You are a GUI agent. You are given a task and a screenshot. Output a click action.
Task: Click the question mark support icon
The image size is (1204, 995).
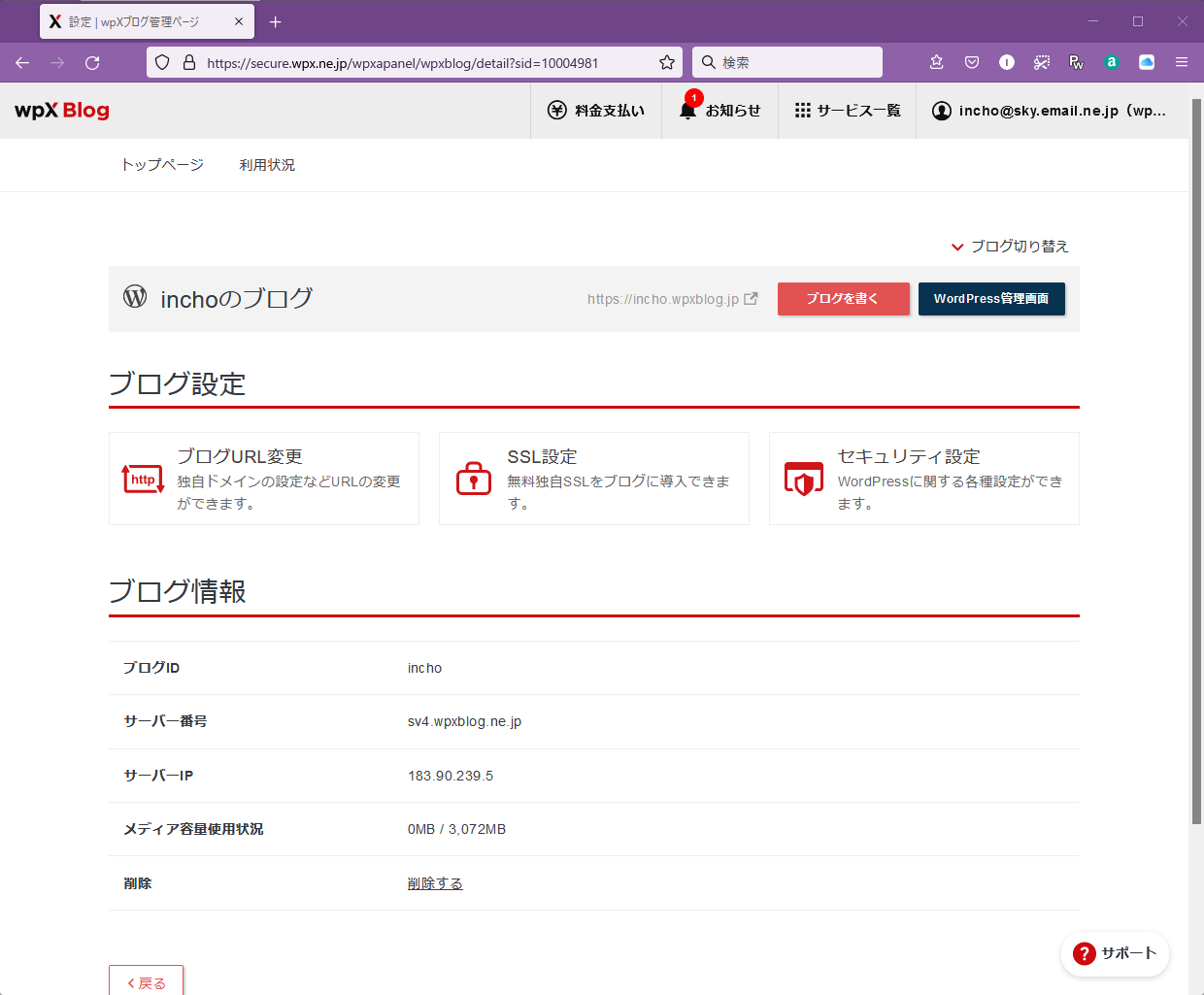point(1085,954)
